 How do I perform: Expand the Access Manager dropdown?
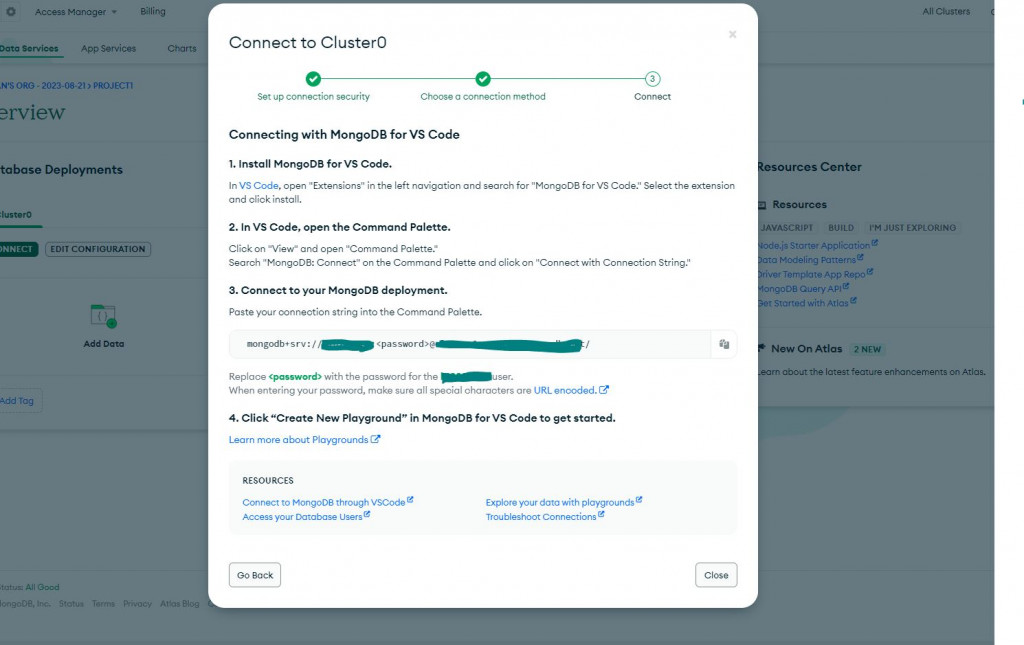pos(76,12)
